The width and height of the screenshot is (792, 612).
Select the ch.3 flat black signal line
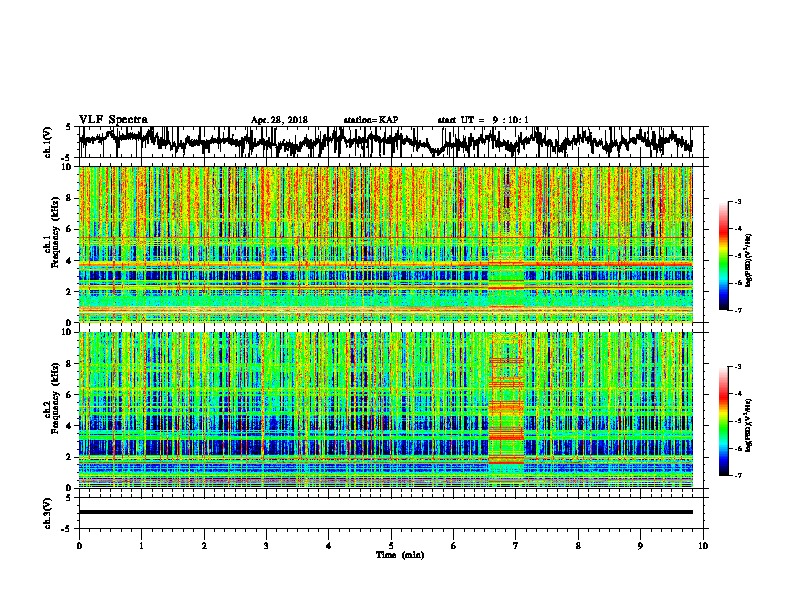385,512
